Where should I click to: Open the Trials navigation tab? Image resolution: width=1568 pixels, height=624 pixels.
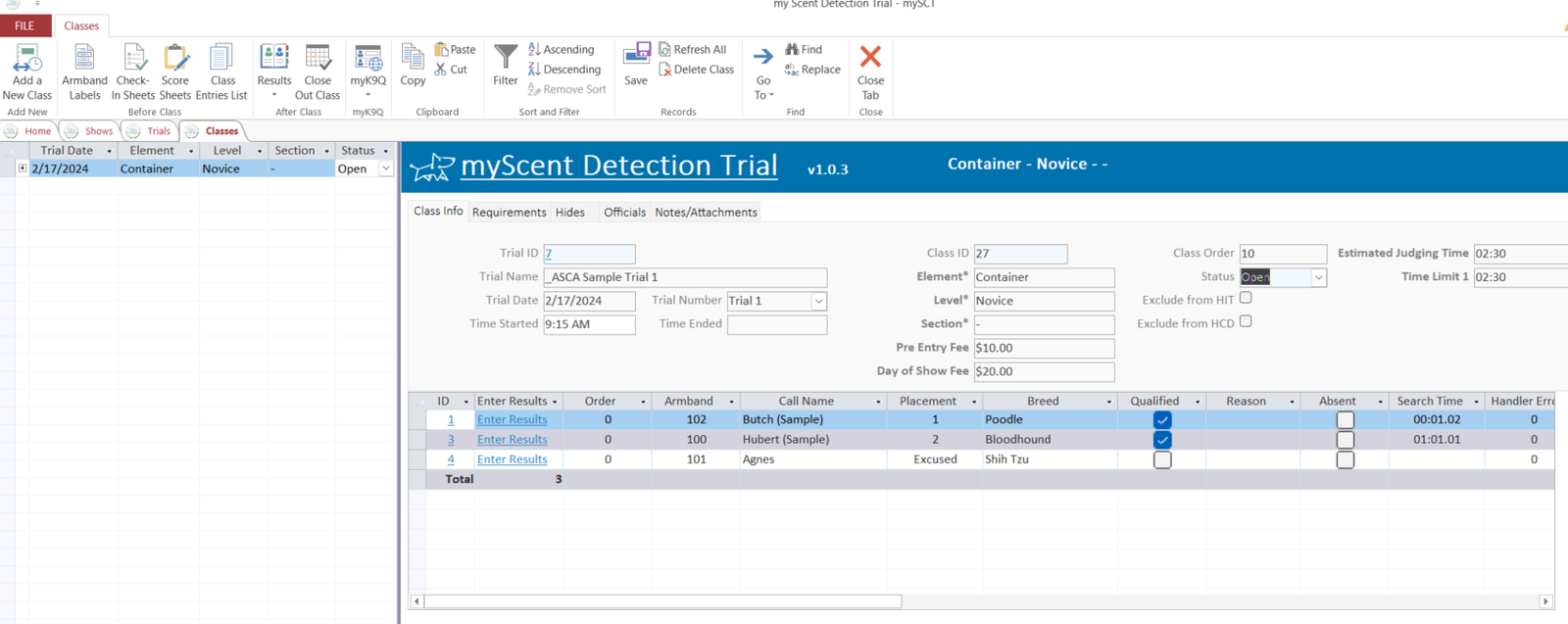pyautogui.click(x=150, y=131)
